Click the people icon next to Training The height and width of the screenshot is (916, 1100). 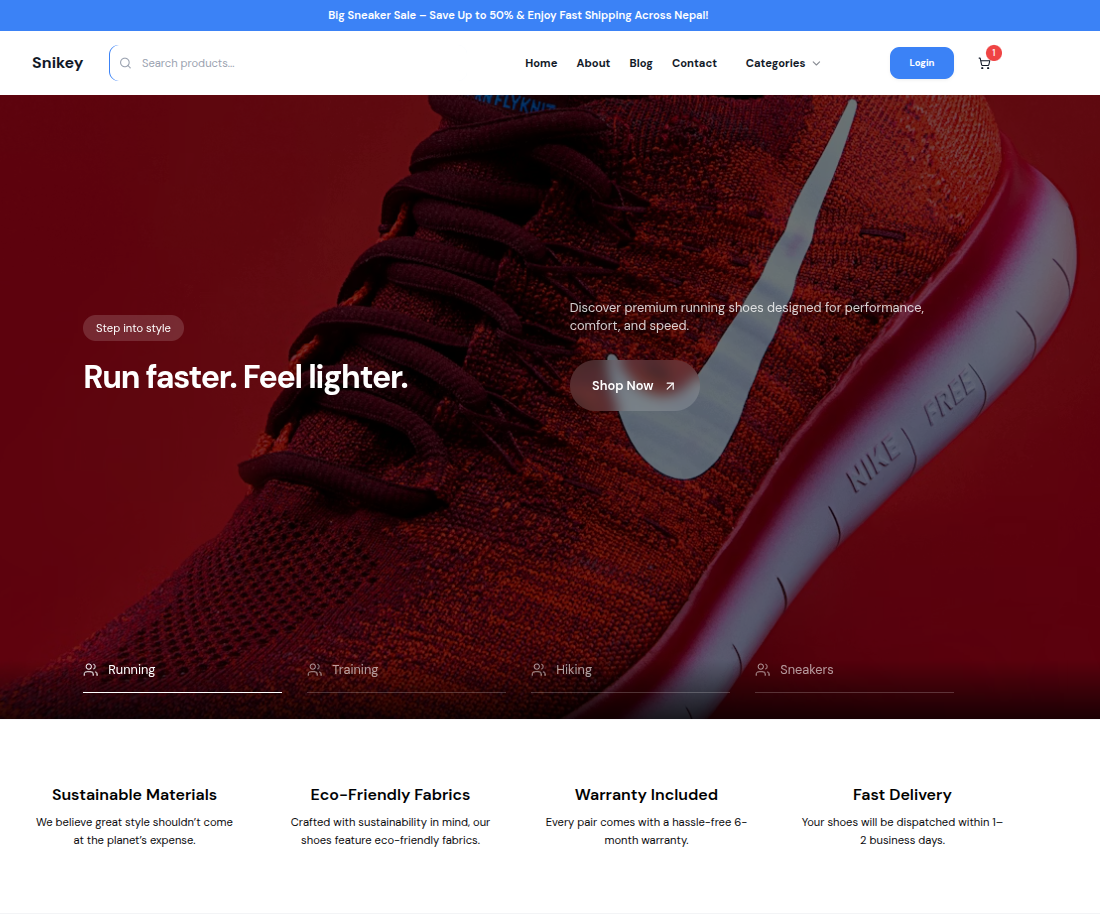315,670
